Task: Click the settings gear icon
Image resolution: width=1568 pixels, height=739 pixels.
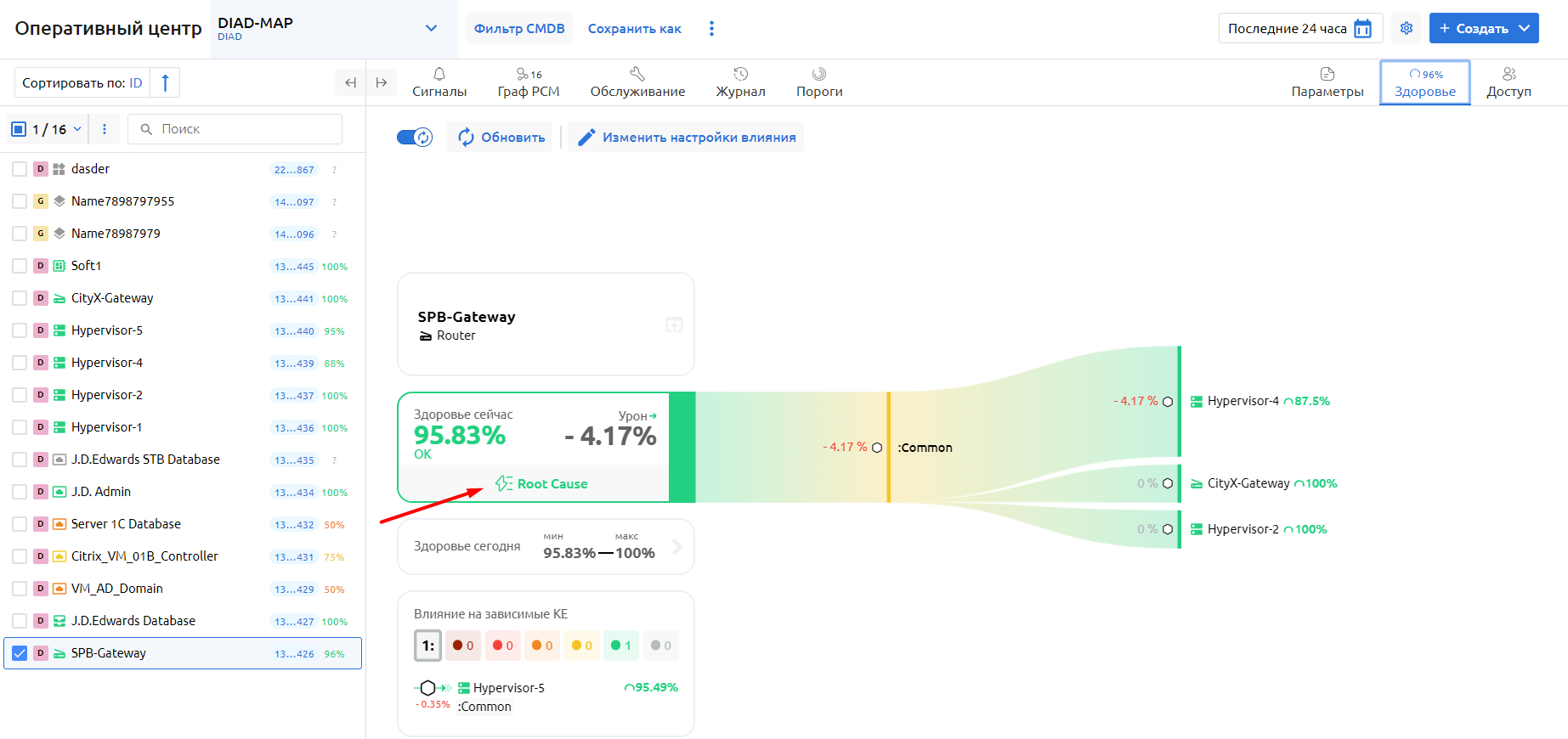Action: point(1407,28)
